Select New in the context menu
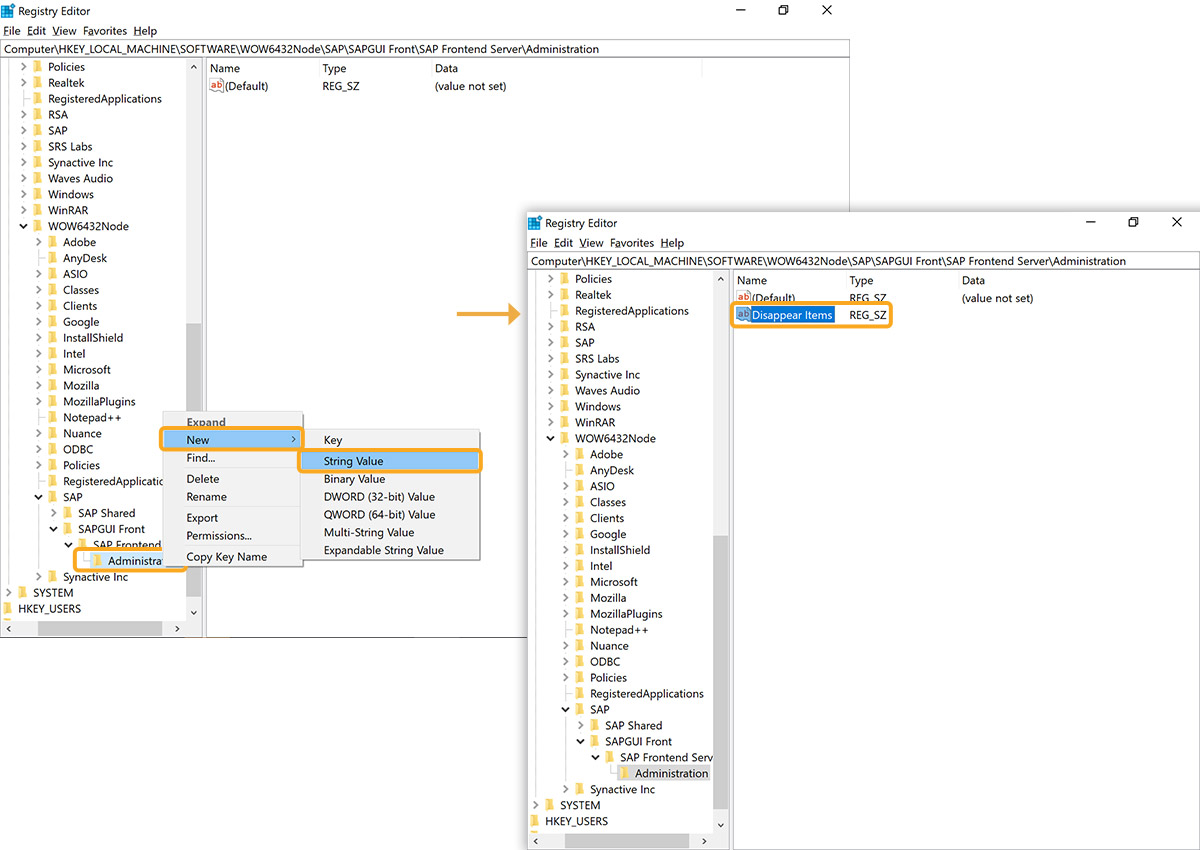 232,440
